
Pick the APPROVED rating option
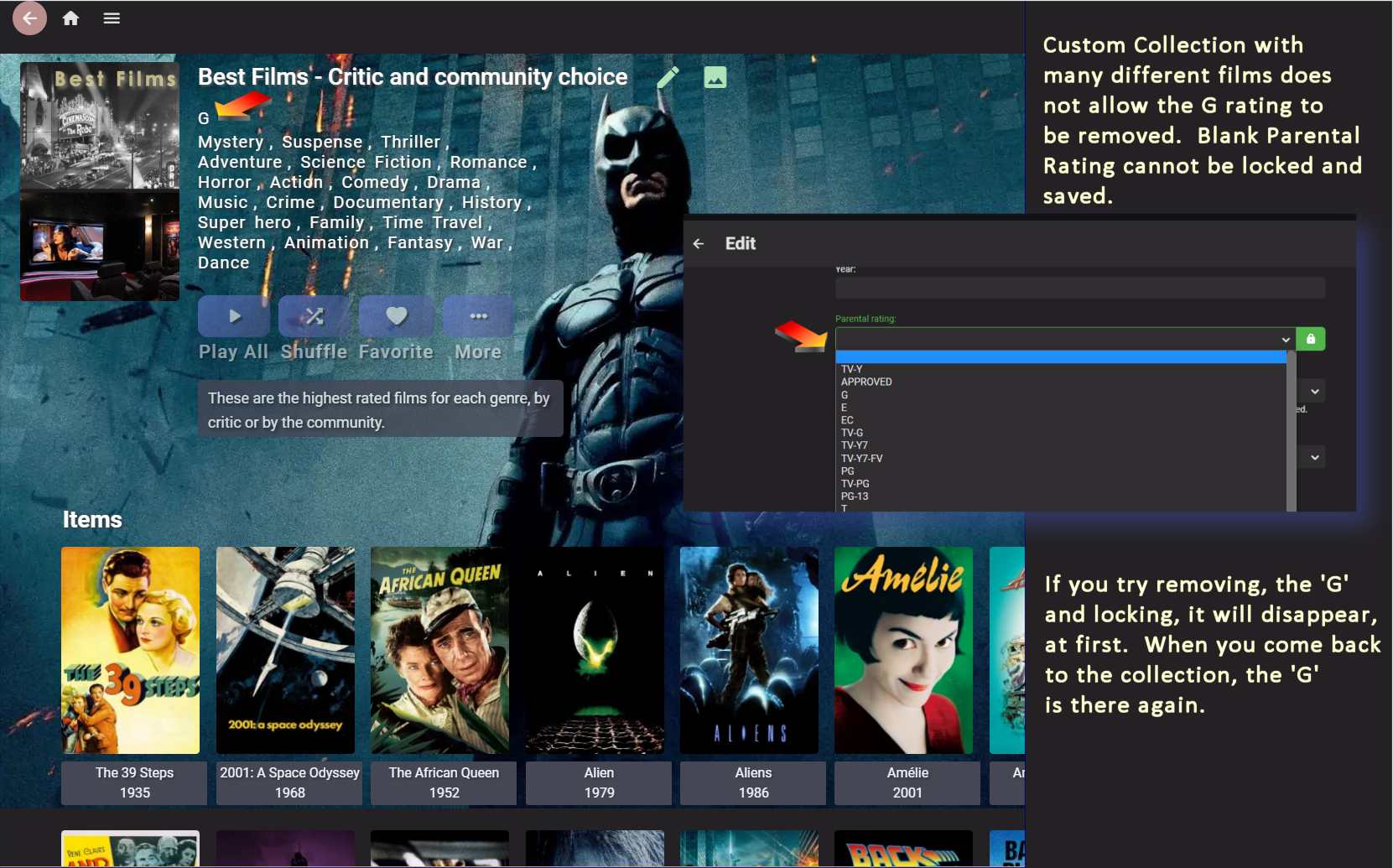(866, 382)
